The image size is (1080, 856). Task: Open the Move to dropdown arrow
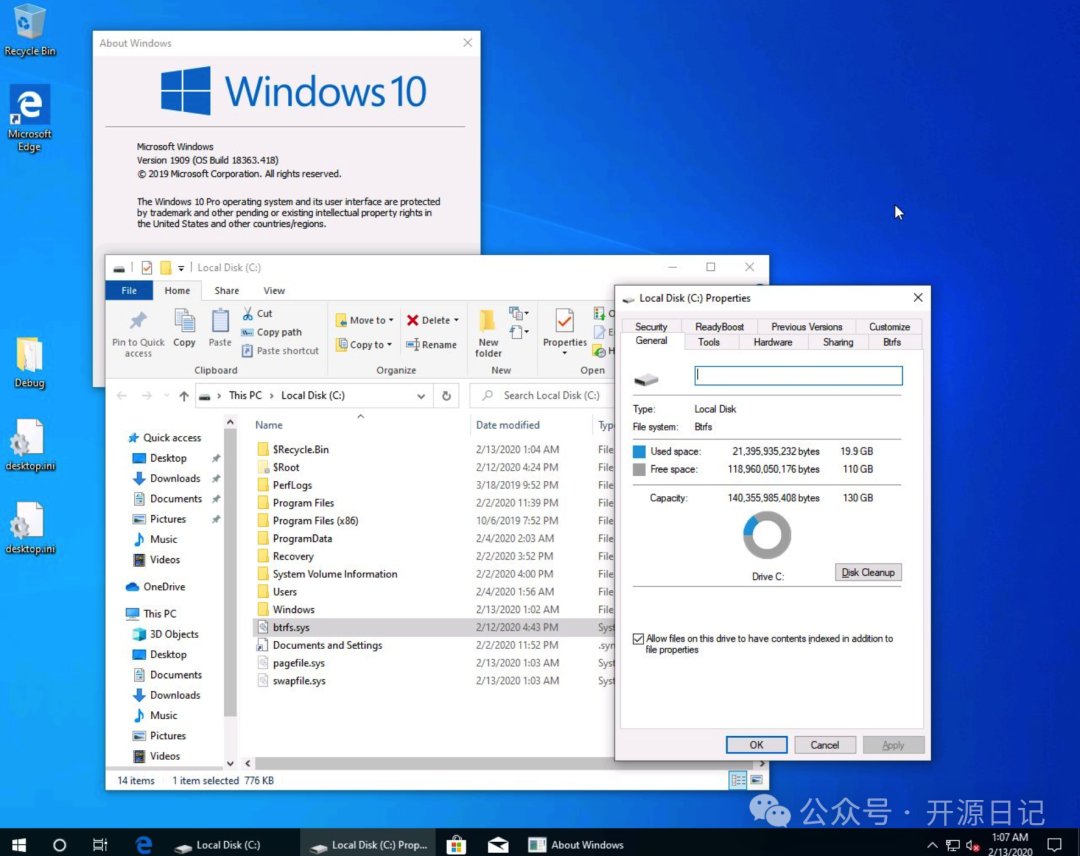(389, 320)
